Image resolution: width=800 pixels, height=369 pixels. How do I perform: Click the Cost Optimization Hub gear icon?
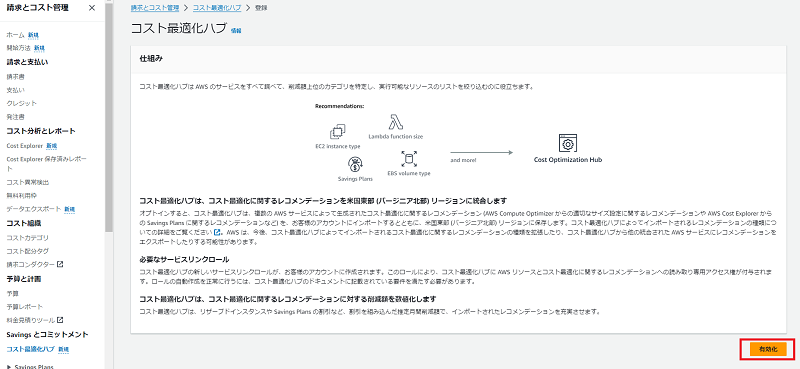tap(567, 143)
